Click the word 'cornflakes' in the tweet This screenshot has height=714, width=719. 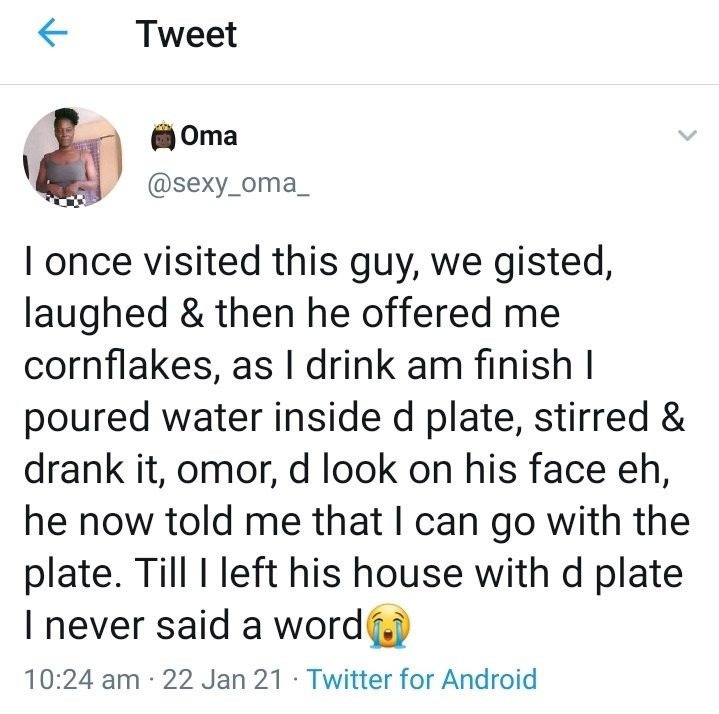pyautogui.click(x=119, y=365)
